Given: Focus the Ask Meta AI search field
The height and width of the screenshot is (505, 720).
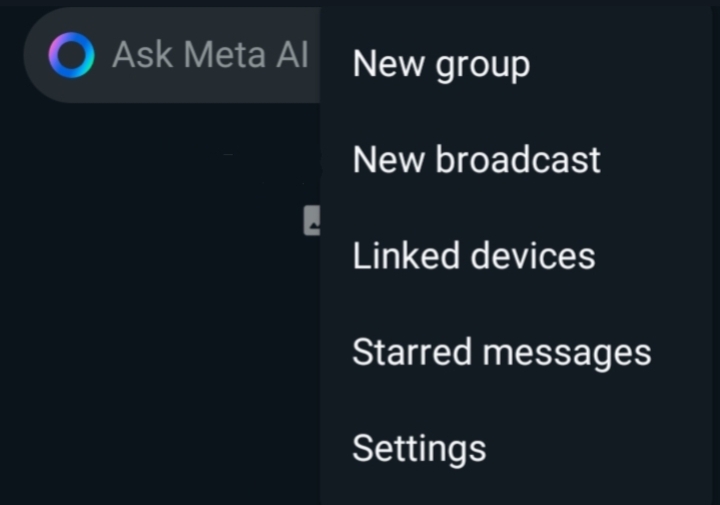Looking at the screenshot, I should (172, 55).
